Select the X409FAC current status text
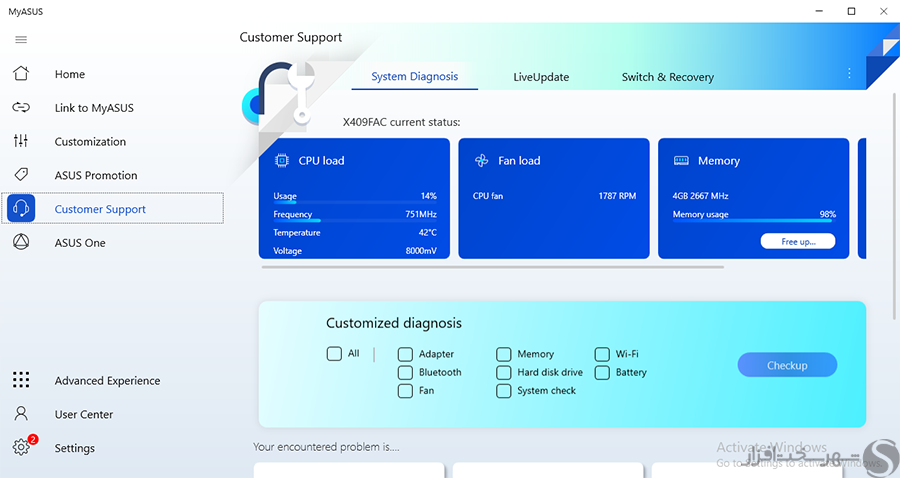Image resolution: width=900 pixels, height=478 pixels. (x=401, y=122)
